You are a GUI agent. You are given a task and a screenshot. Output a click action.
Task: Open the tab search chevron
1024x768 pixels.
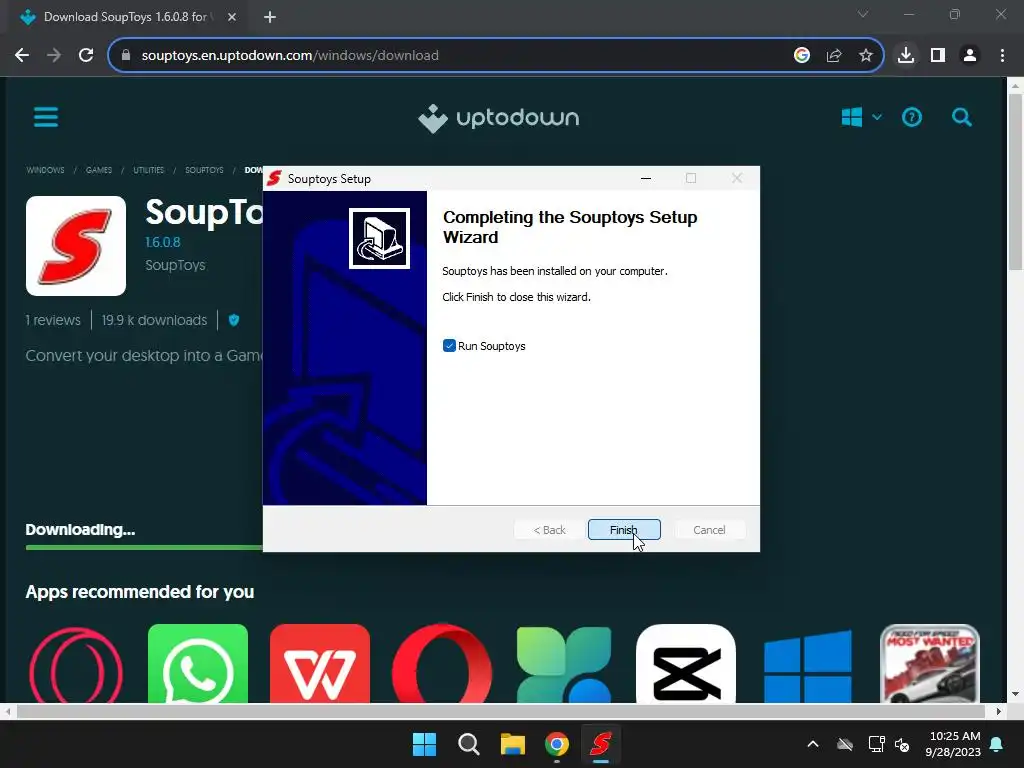[x=863, y=14]
